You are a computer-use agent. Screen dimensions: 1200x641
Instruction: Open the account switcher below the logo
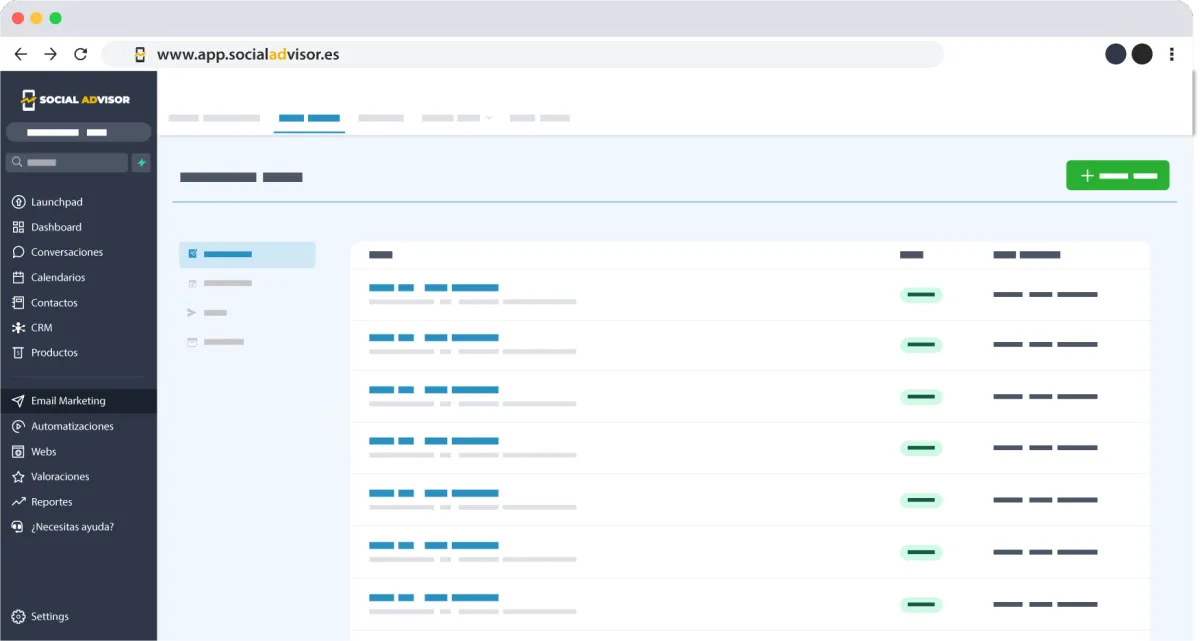click(x=78, y=132)
